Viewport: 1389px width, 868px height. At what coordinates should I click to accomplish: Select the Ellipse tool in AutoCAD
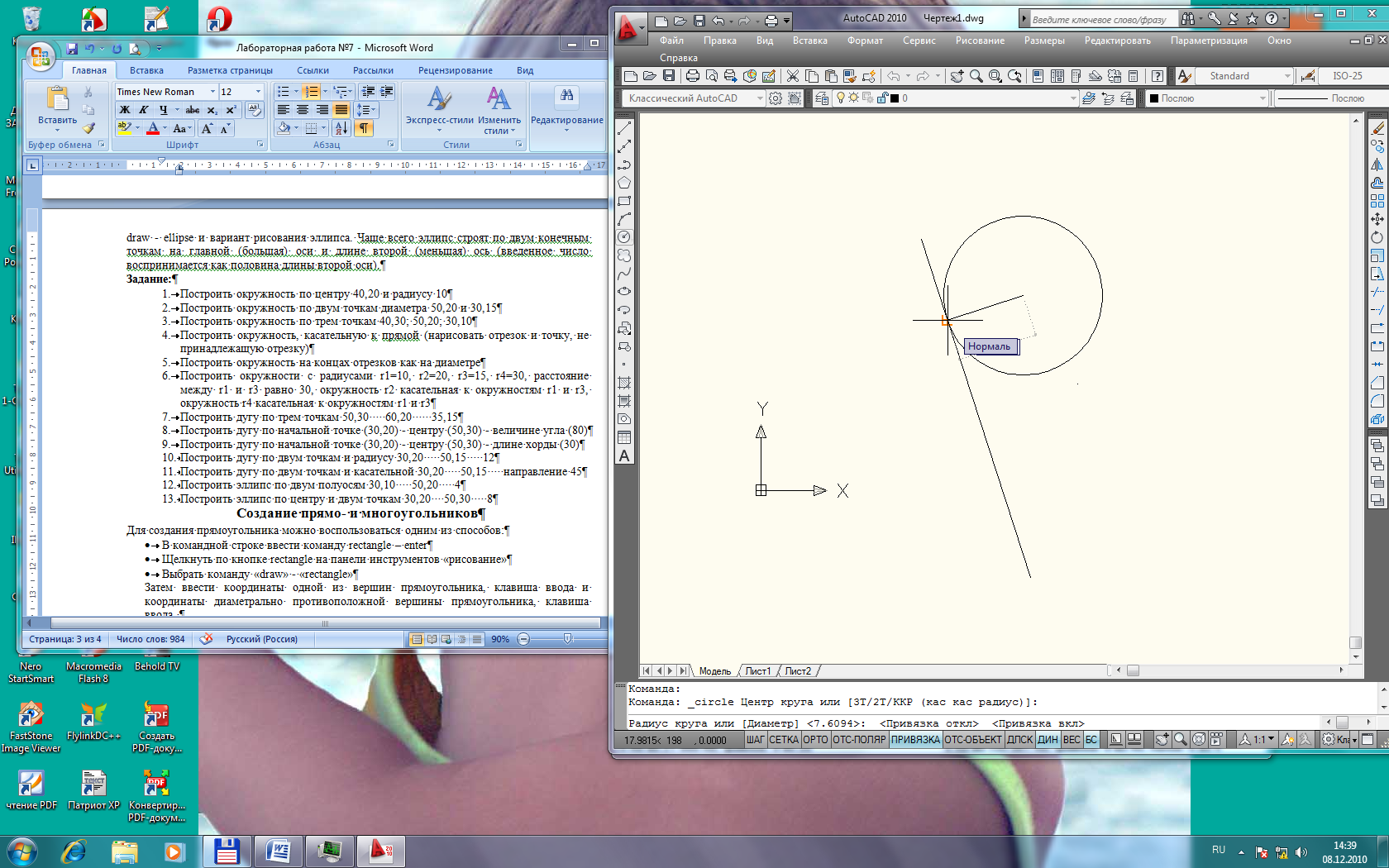tap(624, 292)
